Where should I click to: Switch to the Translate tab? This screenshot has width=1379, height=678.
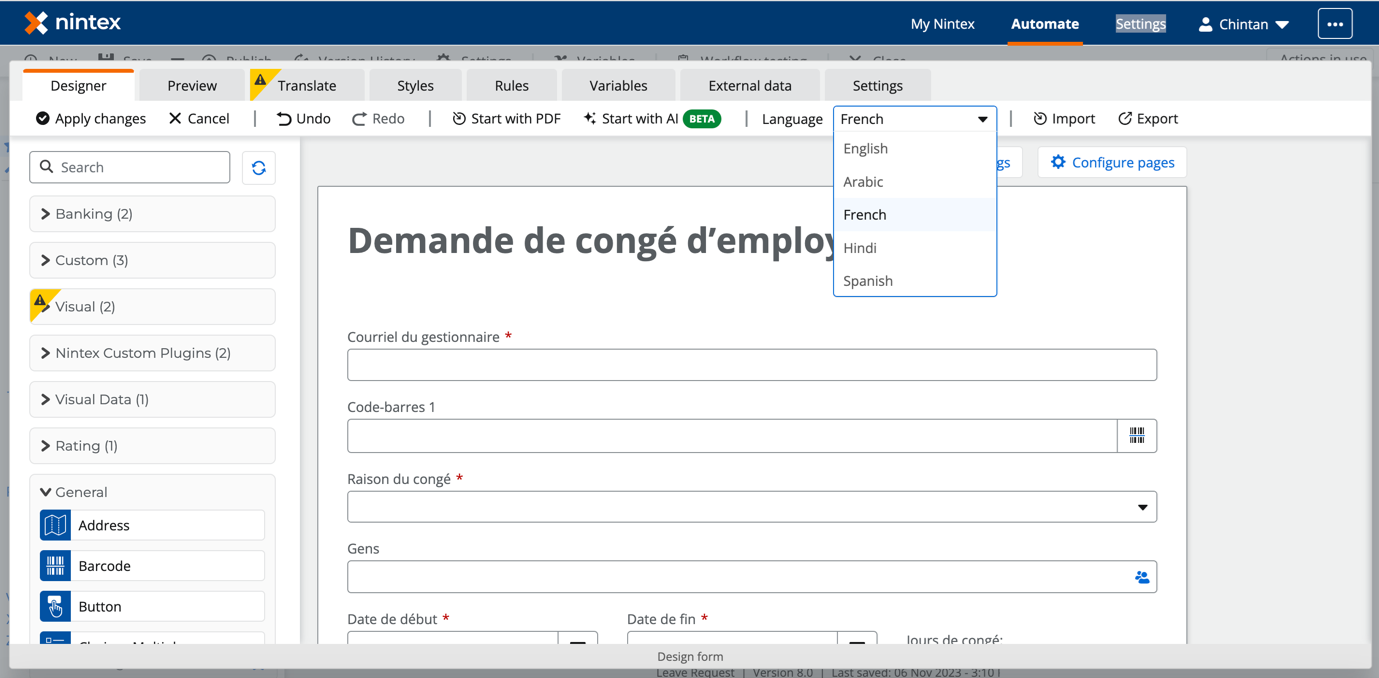tap(306, 86)
